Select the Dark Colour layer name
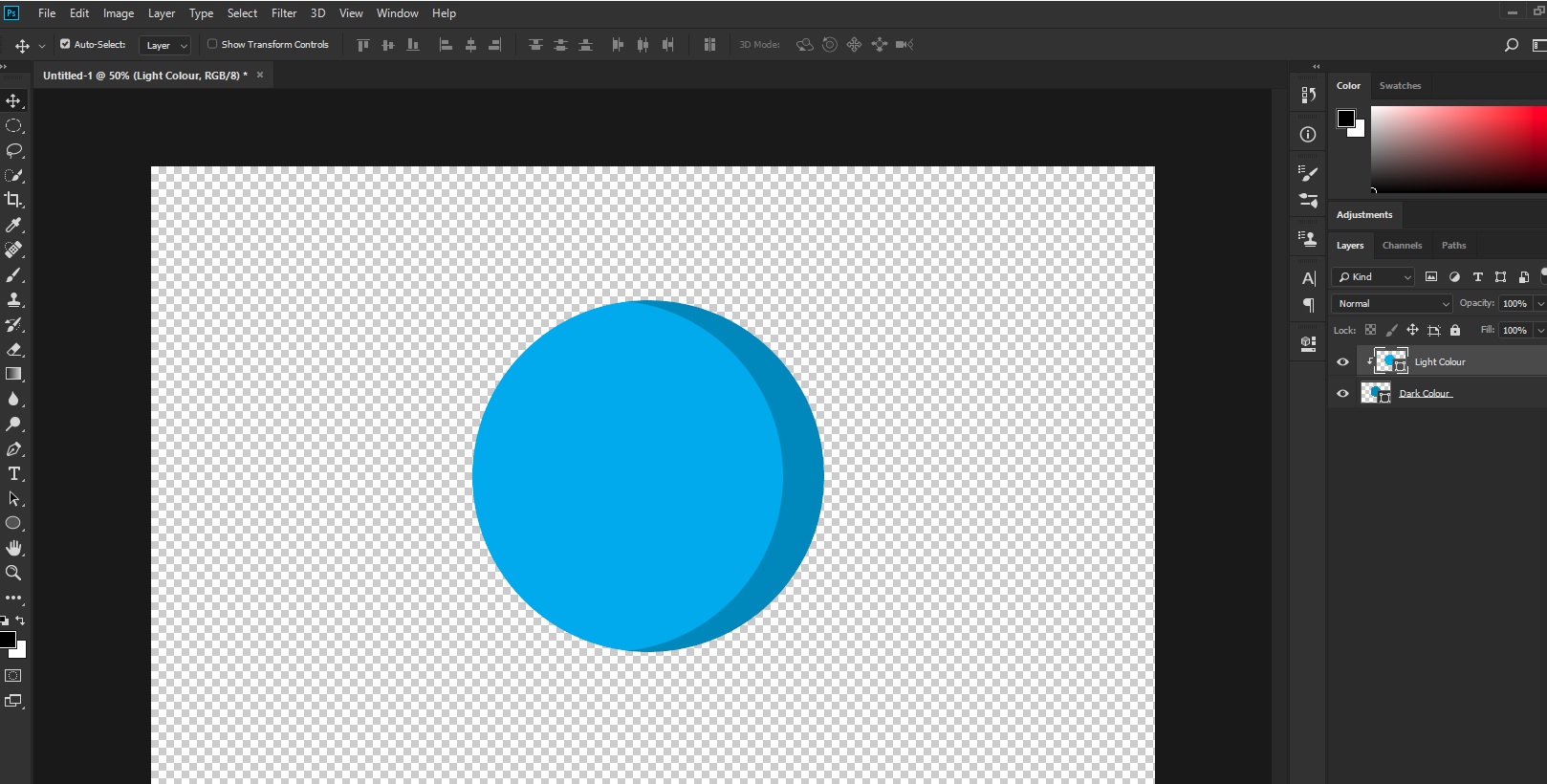Viewport: 1547px width, 784px height. [x=1425, y=394]
